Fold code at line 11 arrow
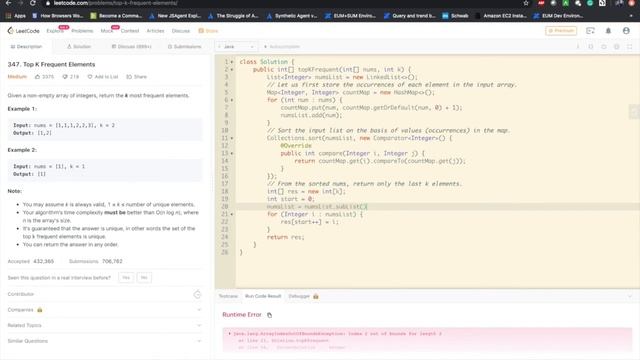 tap(232, 138)
